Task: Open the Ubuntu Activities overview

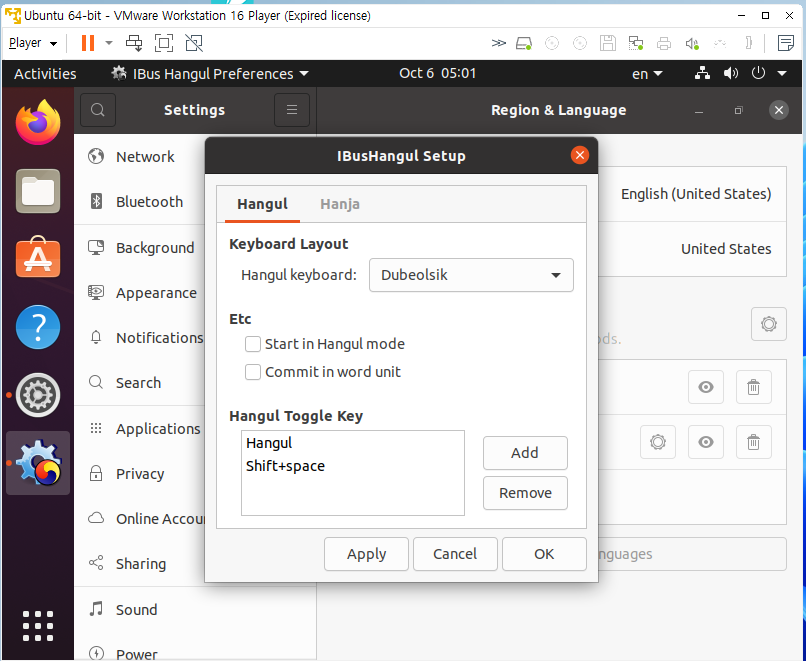Action: pos(45,74)
